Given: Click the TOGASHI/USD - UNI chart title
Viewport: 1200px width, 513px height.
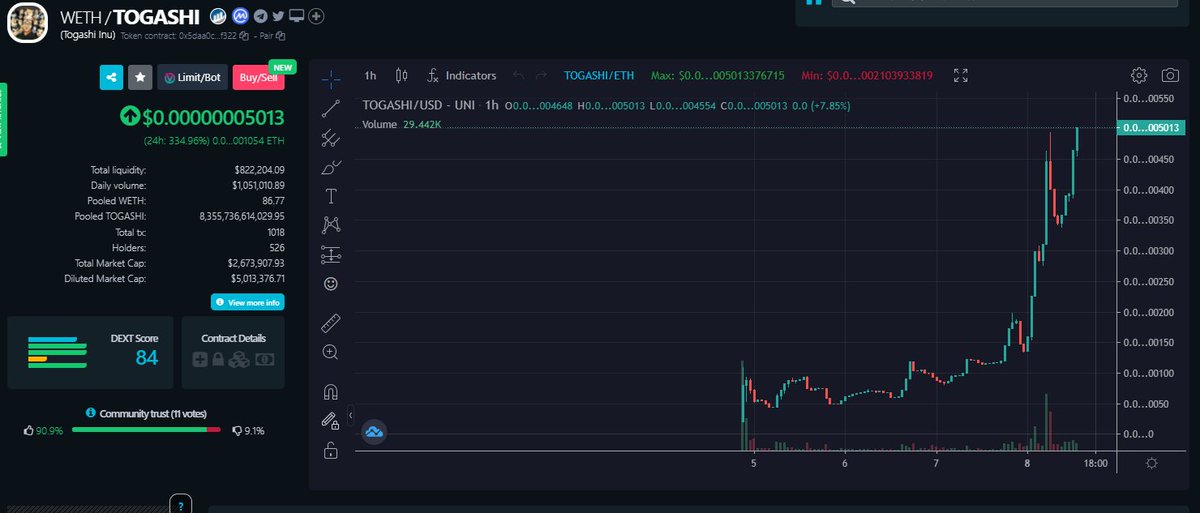Looking at the screenshot, I should click(420, 105).
